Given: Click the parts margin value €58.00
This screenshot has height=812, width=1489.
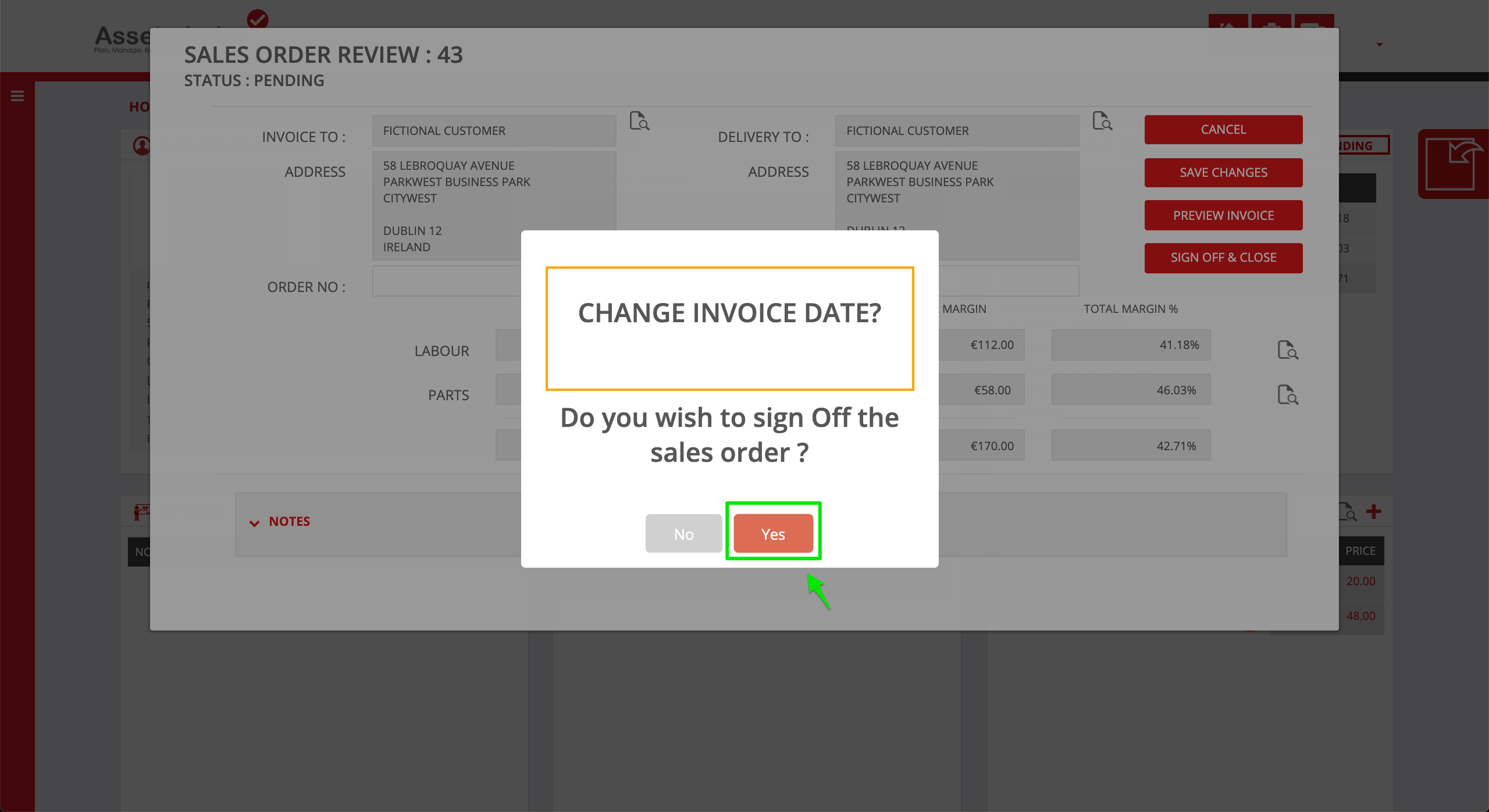Looking at the screenshot, I should (x=992, y=390).
